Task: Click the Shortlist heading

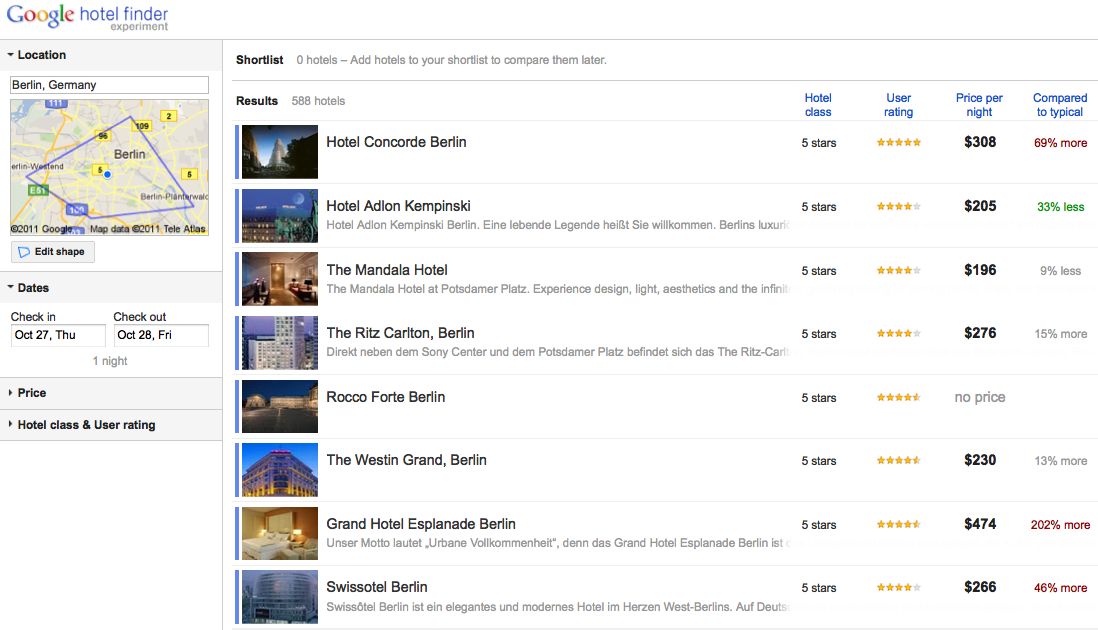Action: pyautogui.click(x=260, y=60)
